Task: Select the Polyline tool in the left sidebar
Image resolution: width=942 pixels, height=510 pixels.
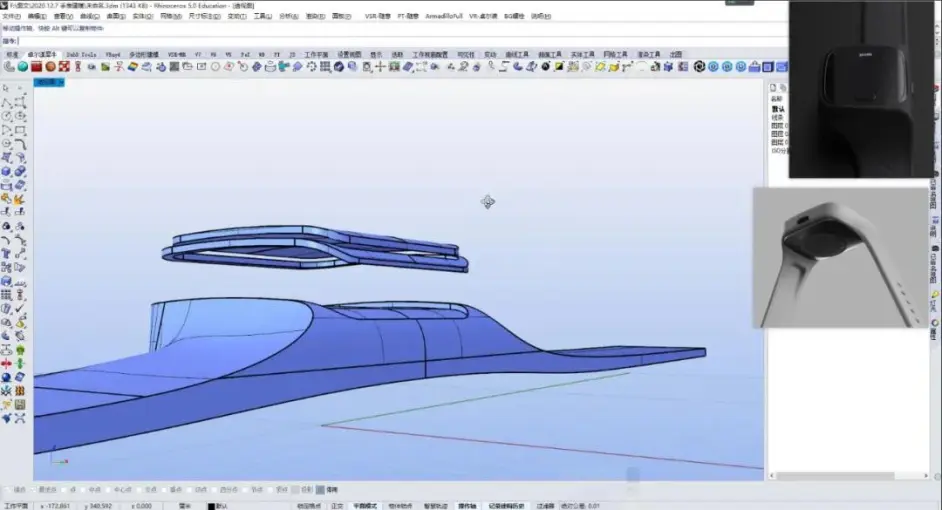Action: tap(7, 103)
